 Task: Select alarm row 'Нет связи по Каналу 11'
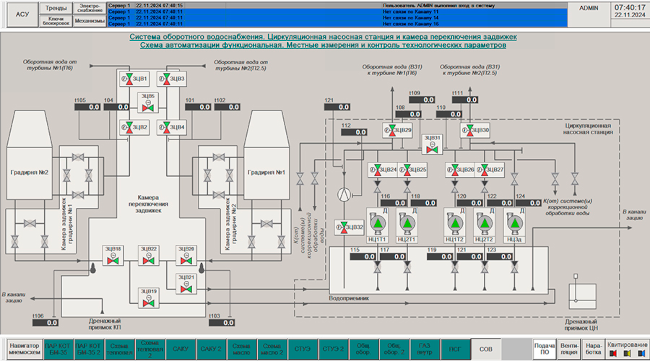click(x=337, y=12)
